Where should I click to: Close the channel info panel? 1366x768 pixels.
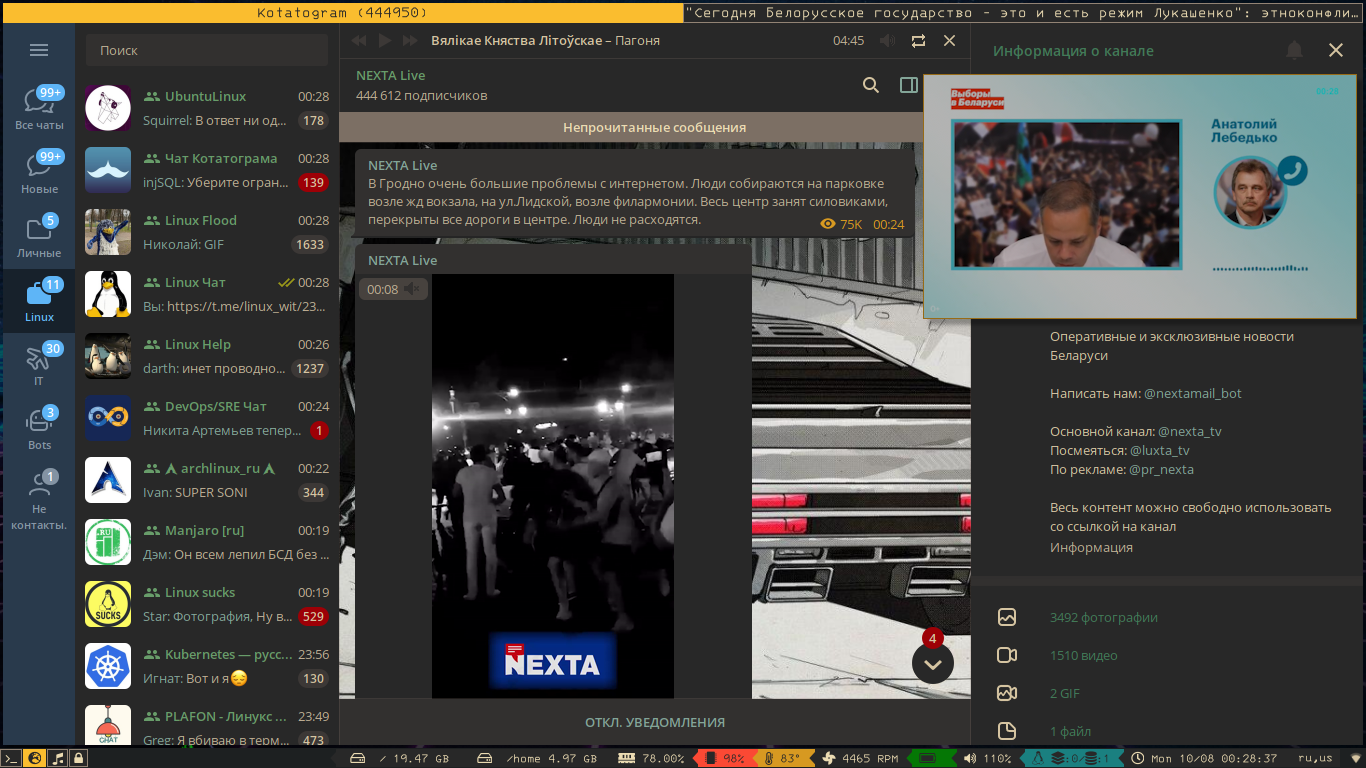point(1336,50)
